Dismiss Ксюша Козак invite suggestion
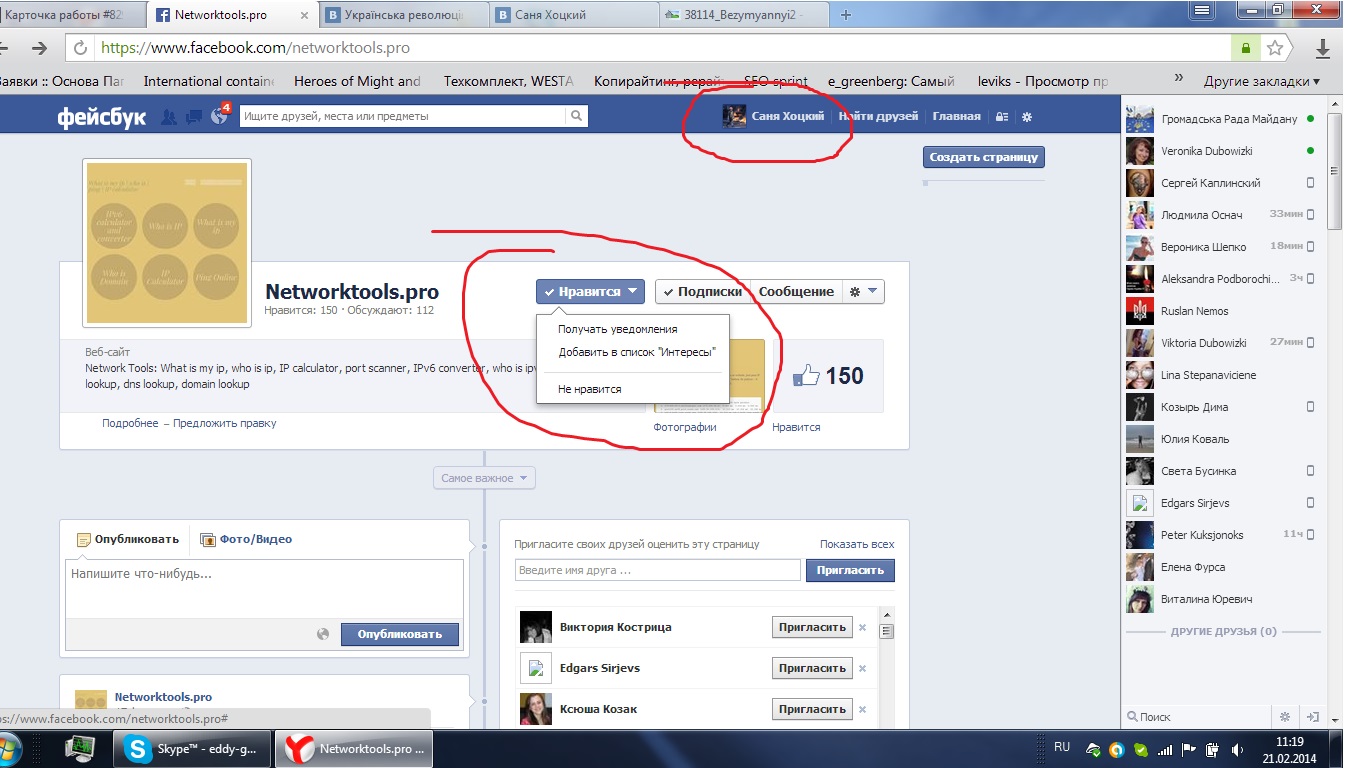The image size is (1366, 768). (862, 709)
